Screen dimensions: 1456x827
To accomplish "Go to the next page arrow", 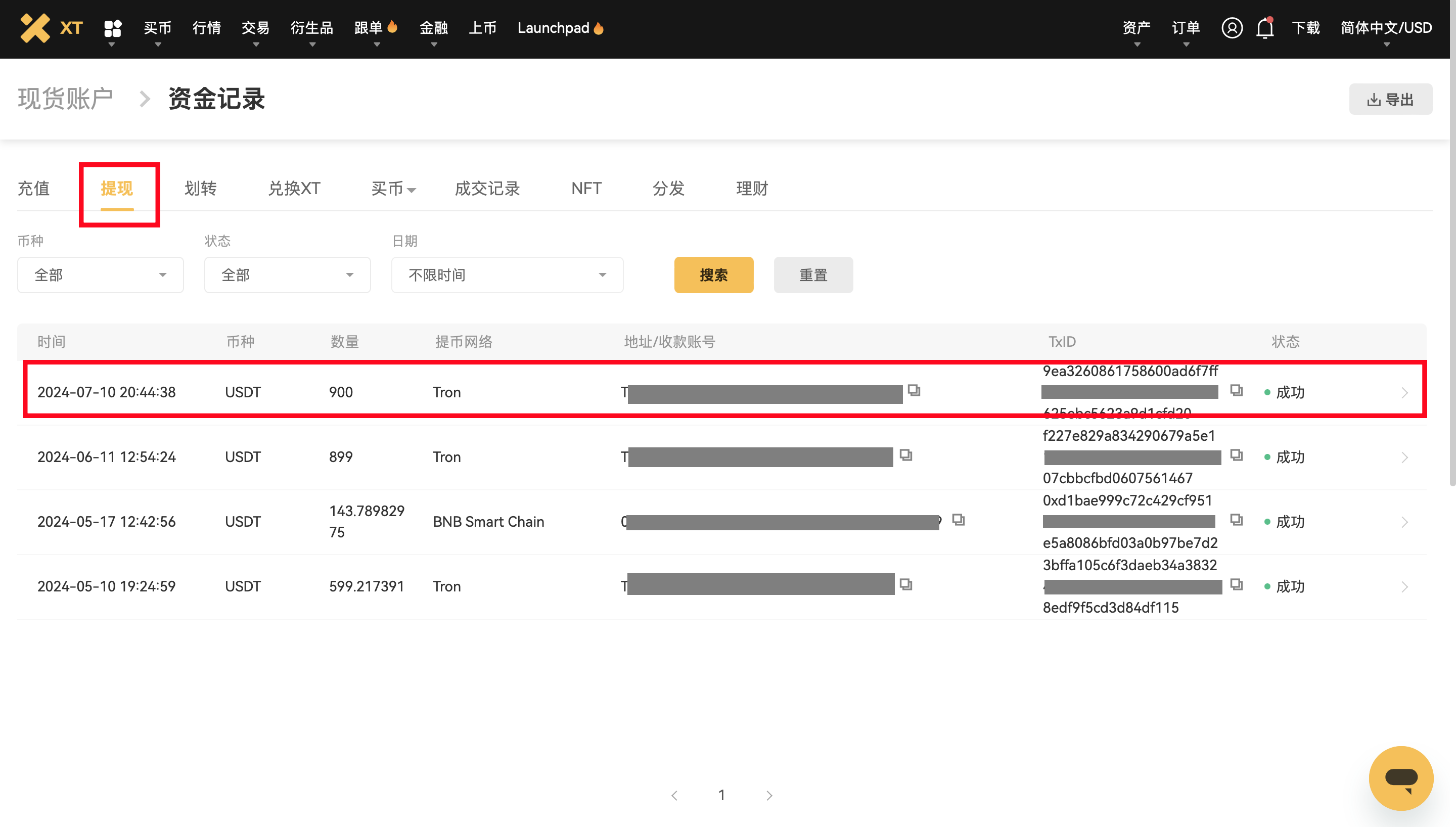I will click(769, 795).
